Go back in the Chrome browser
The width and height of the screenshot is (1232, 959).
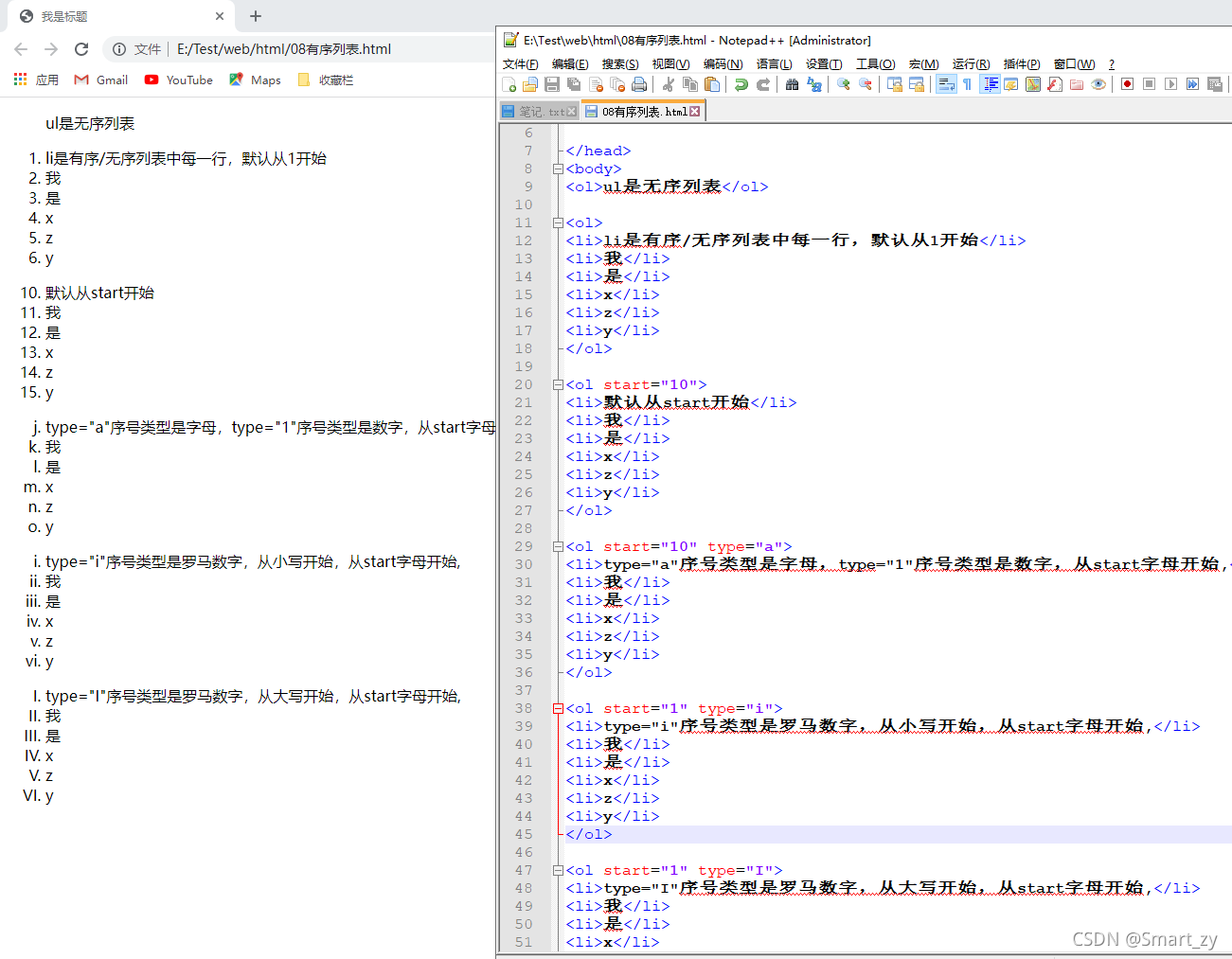point(21,49)
